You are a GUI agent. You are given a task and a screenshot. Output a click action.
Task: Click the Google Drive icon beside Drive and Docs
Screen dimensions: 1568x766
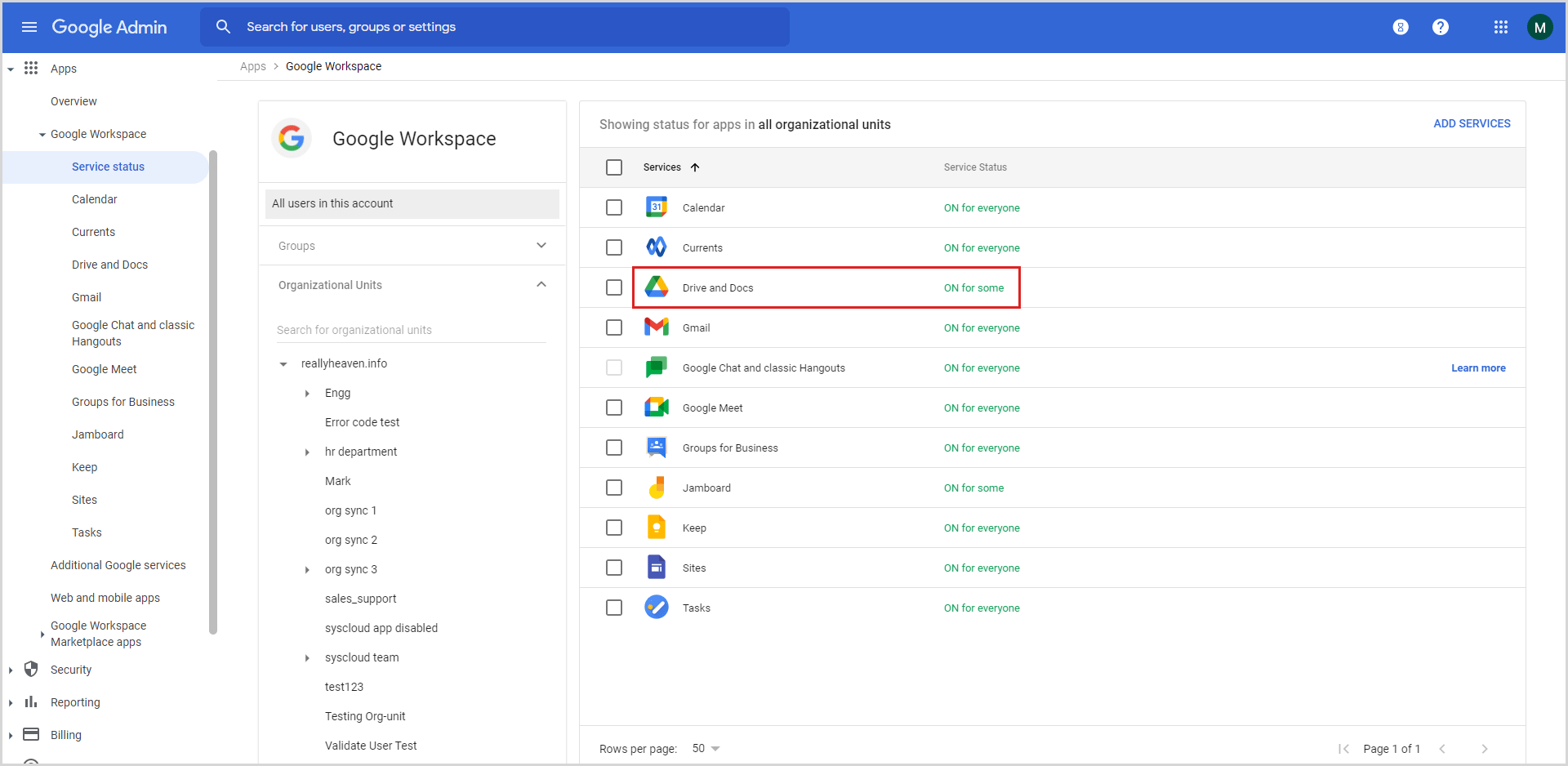(x=656, y=287)
